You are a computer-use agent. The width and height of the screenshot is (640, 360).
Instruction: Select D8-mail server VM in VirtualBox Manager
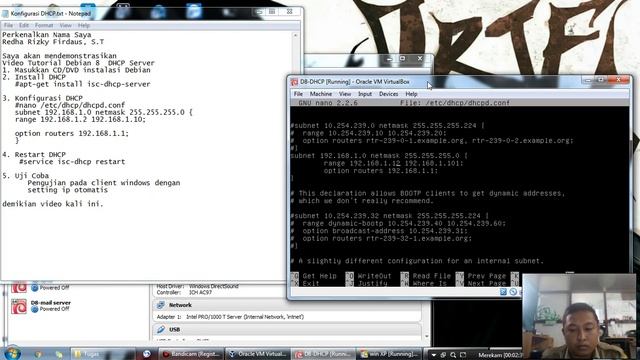[78, 306]
